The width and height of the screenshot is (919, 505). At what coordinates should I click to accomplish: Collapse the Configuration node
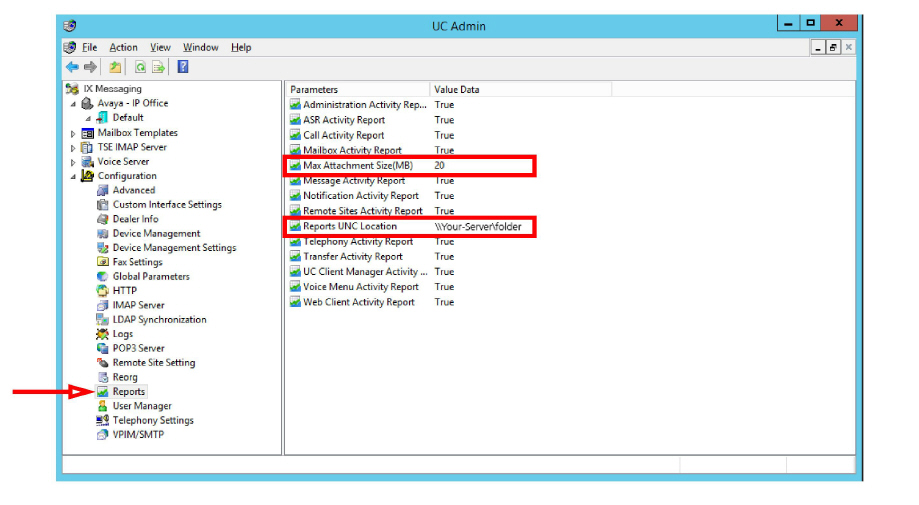click(x=73, y=176)
